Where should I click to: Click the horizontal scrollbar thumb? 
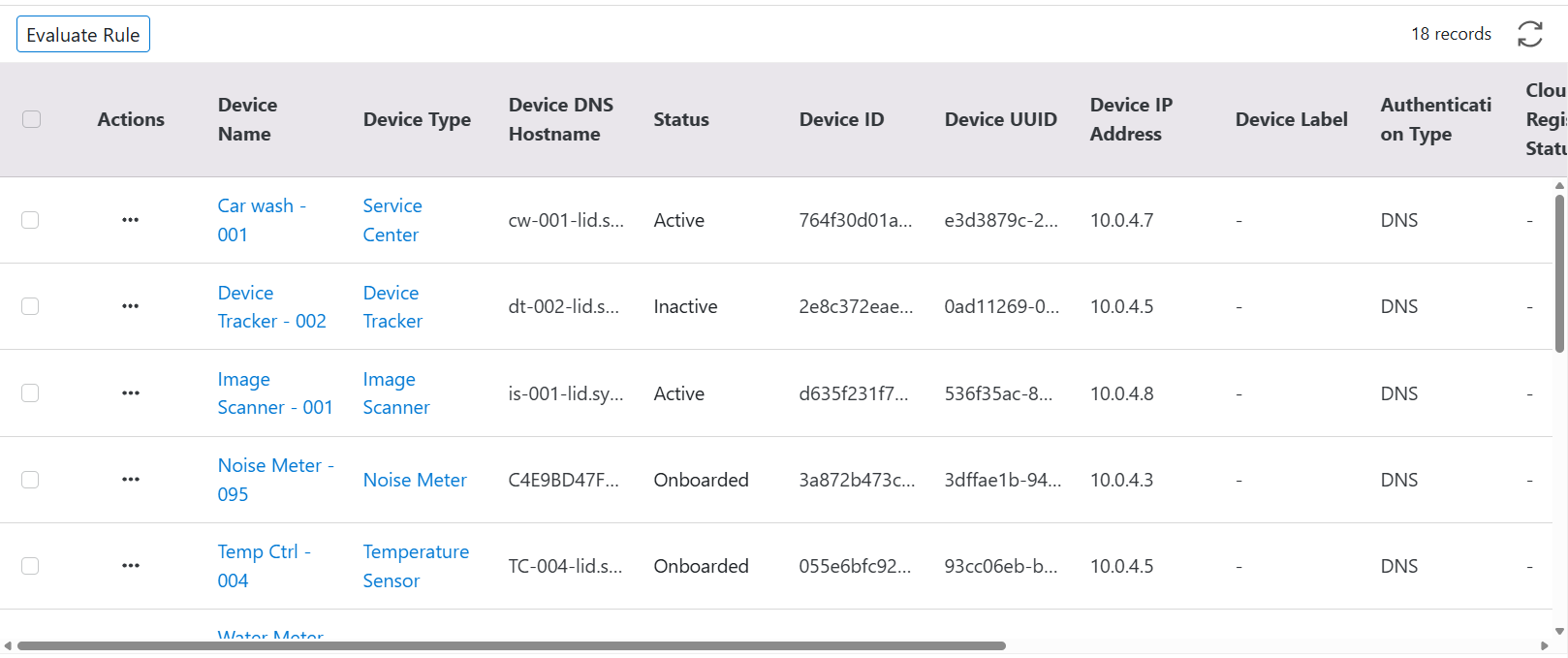pos(511,646)
